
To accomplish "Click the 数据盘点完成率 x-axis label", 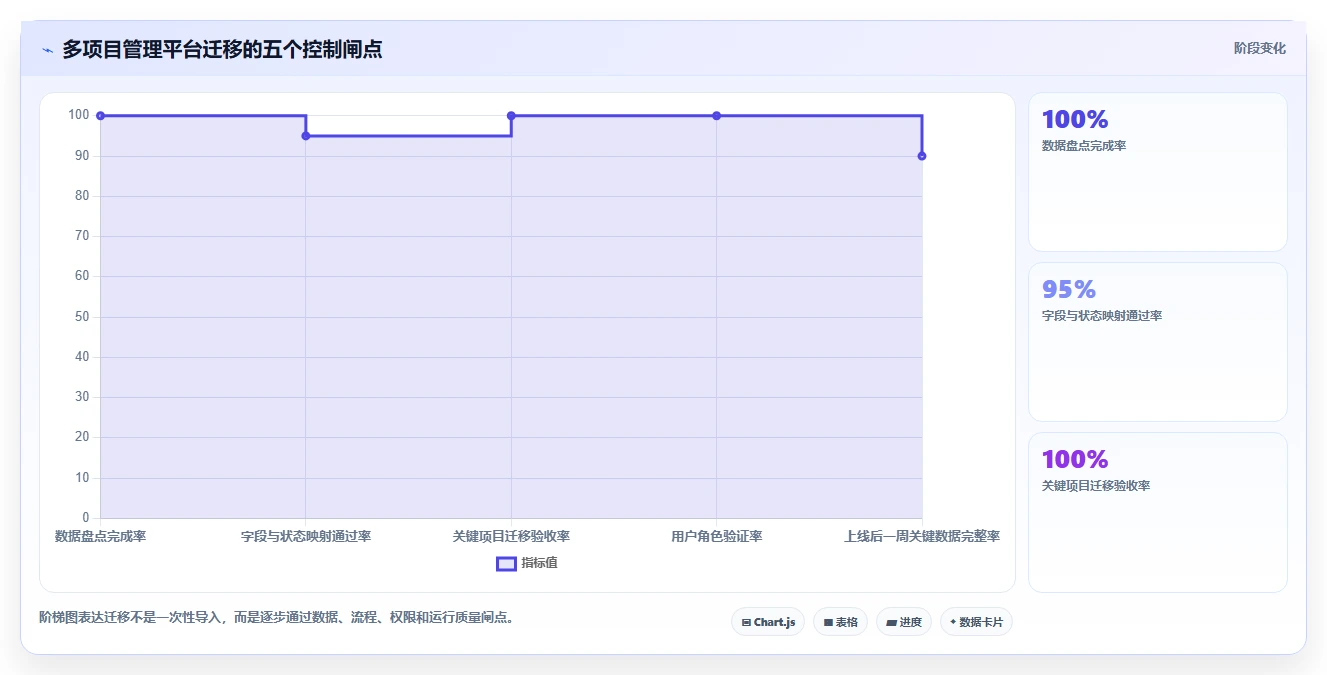I will 100,537.
